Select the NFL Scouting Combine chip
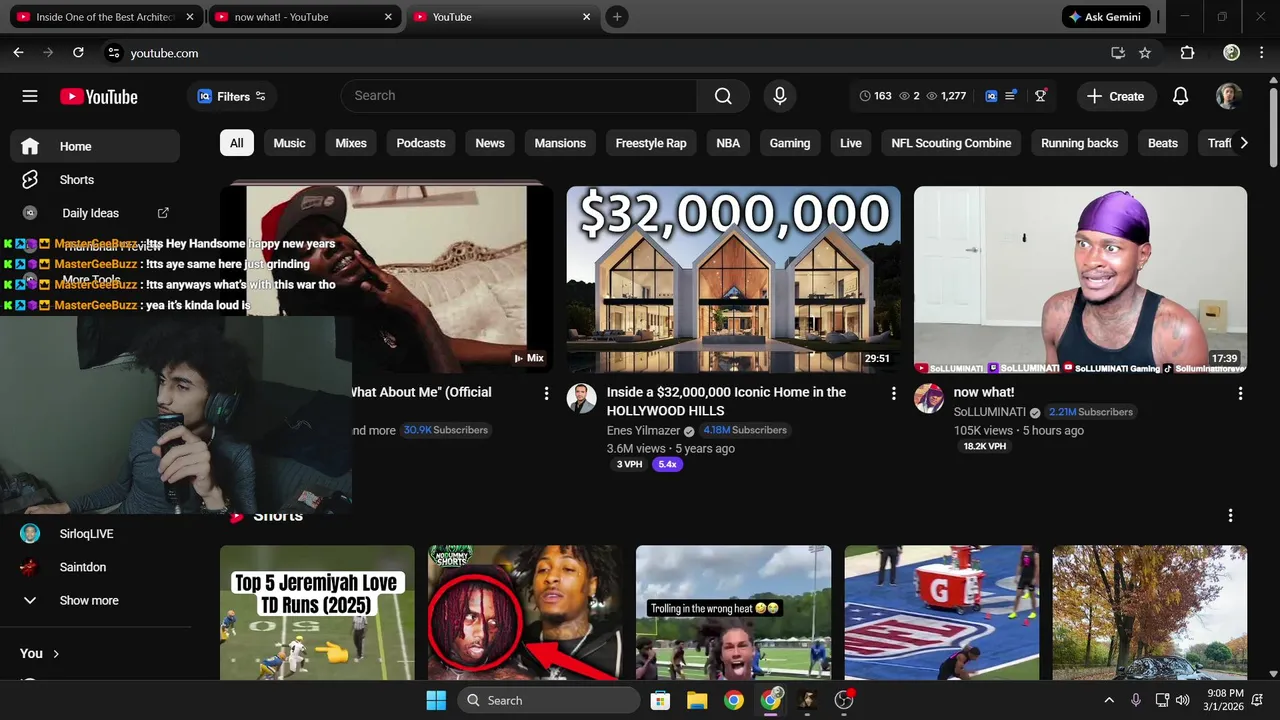 (x=951, y=143)
